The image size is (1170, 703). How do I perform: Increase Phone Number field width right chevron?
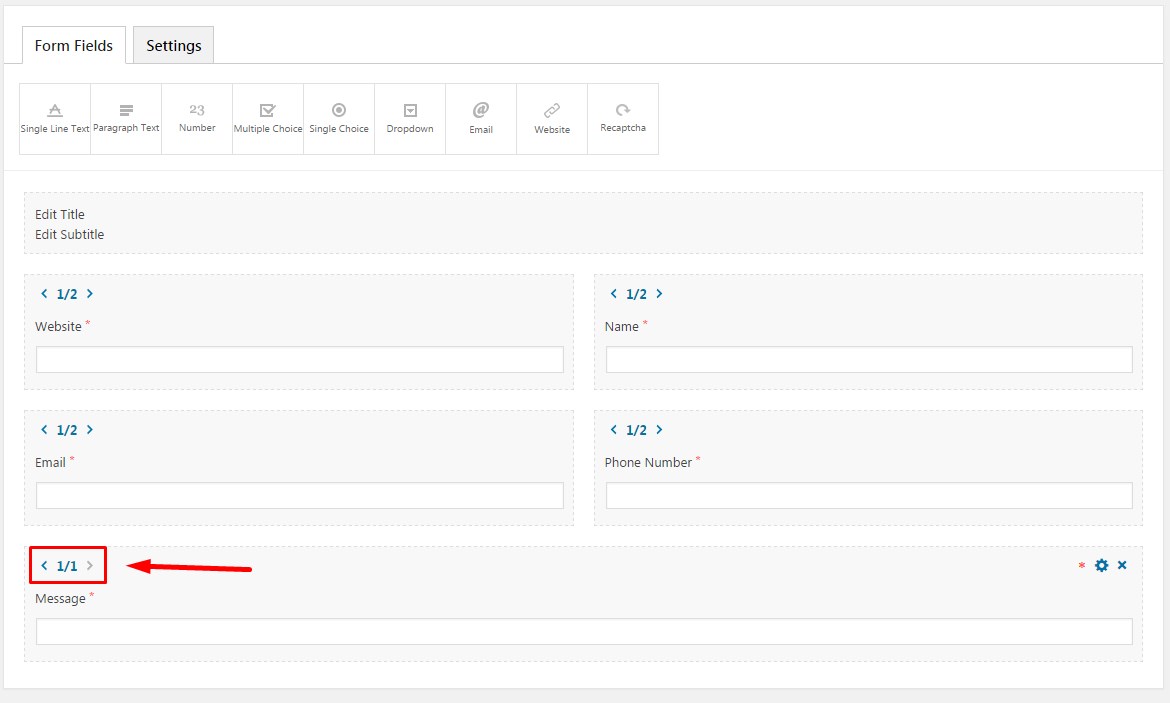pos(660,430)
